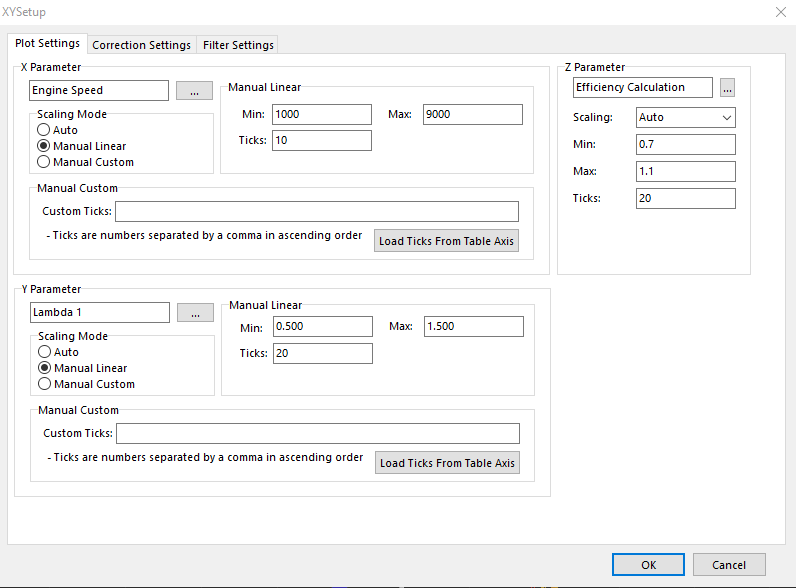Click the X Parameter Custom Ticks input

coord(317,211)
